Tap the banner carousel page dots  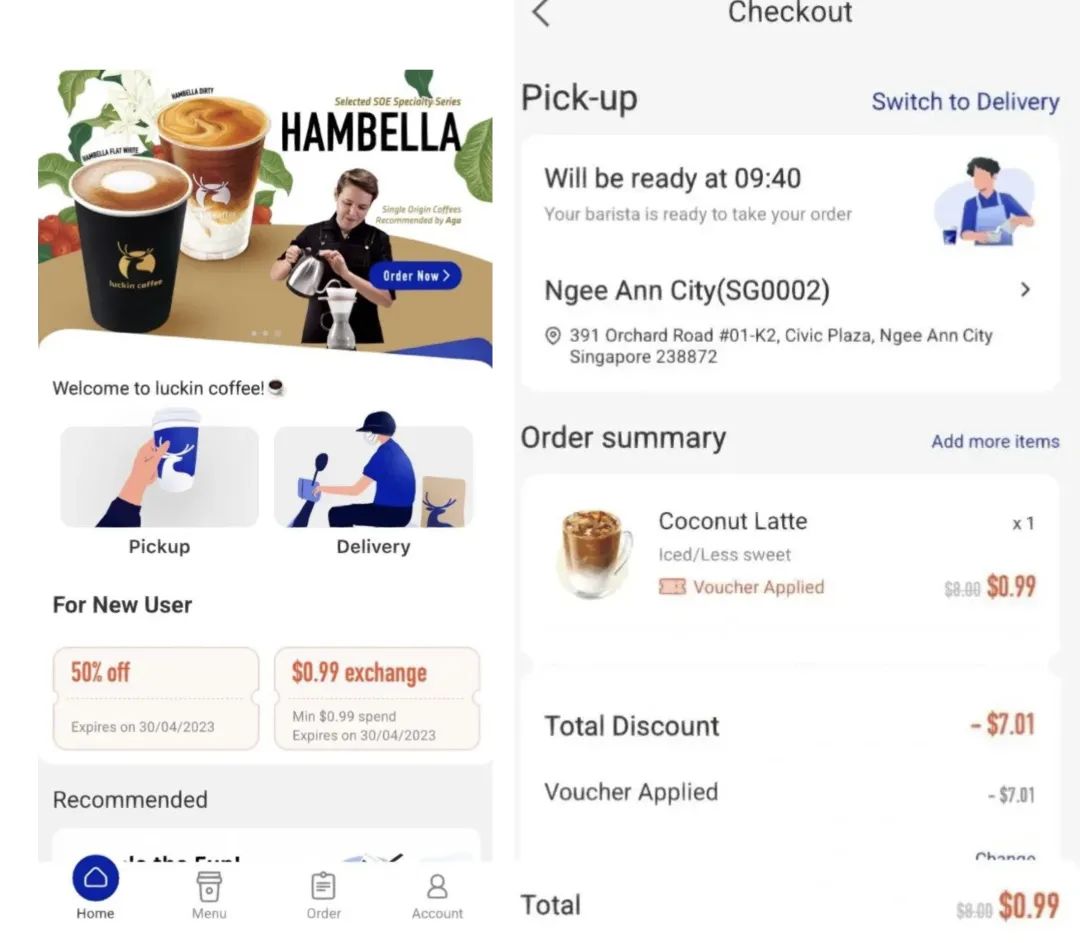tap(266, 333)
